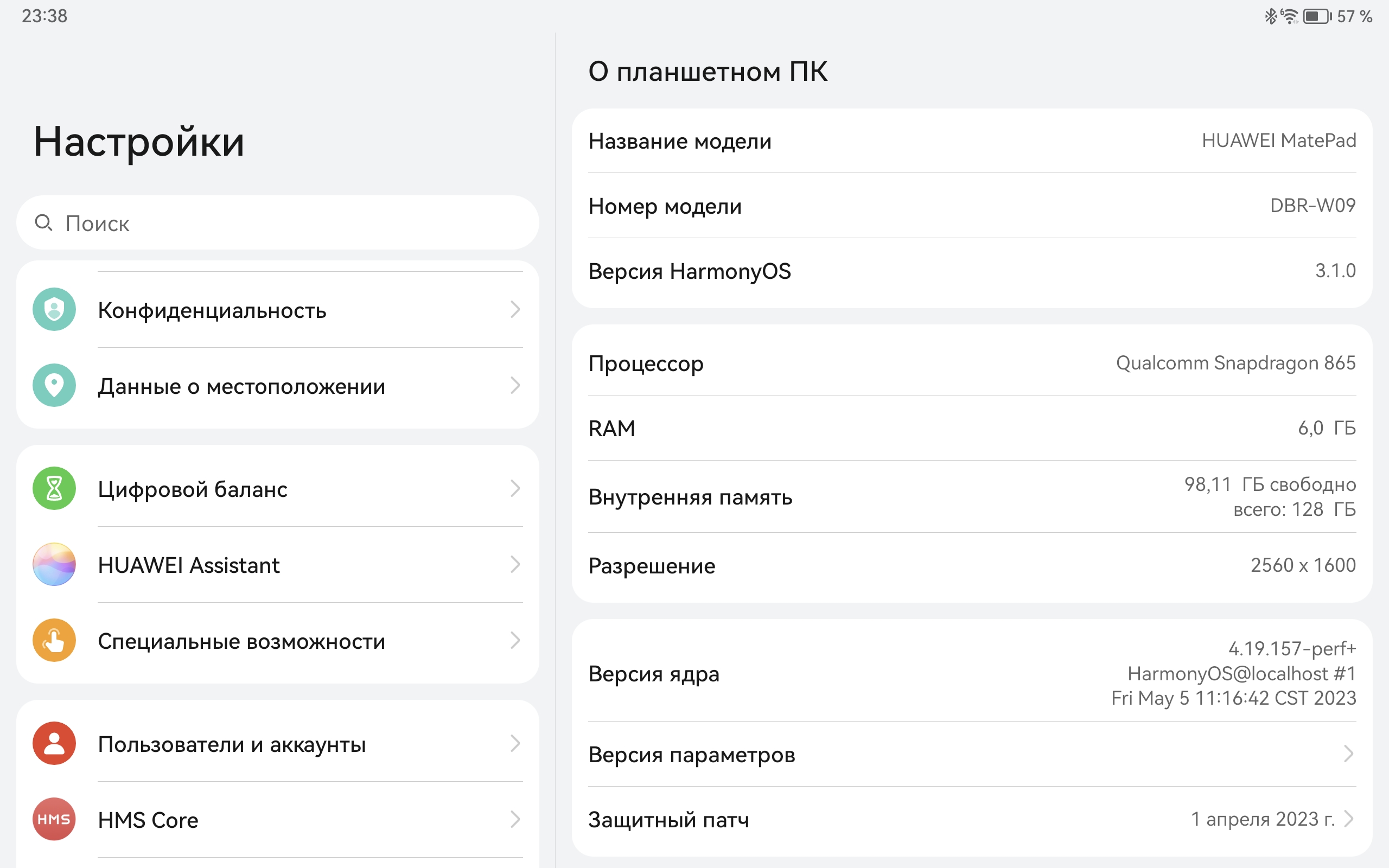Tap the Разрешение label
This screenshot has height=868, width=1389.
[x=652, y=566]
